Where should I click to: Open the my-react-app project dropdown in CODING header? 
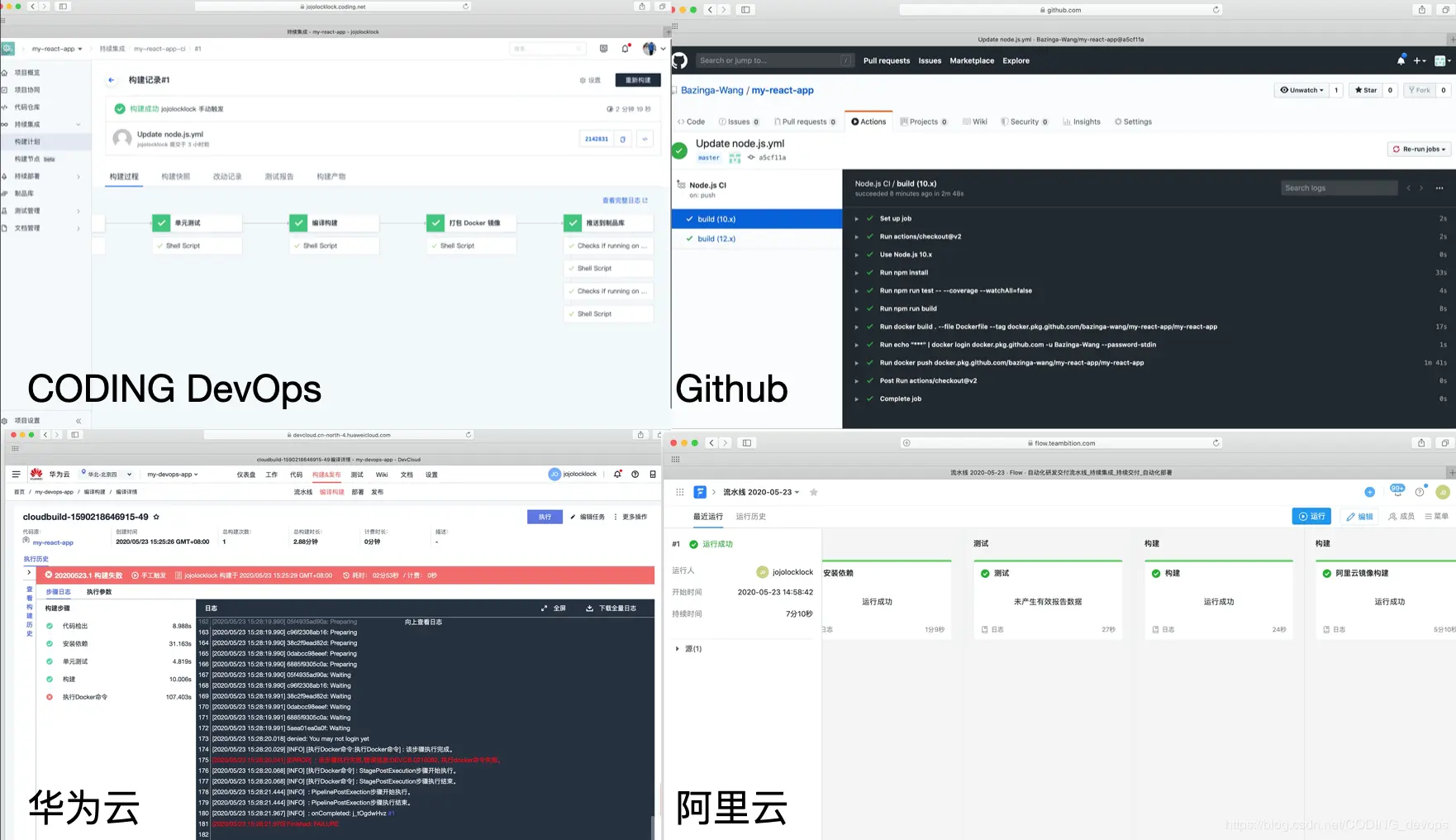(57, 49)
